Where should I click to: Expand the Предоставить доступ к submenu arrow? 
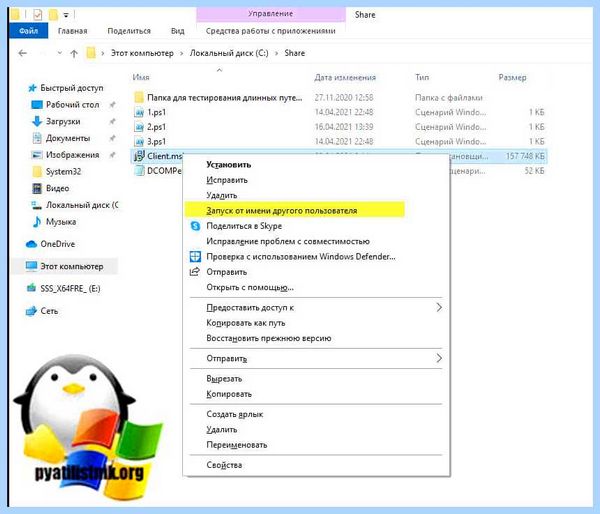coord(439,307)
